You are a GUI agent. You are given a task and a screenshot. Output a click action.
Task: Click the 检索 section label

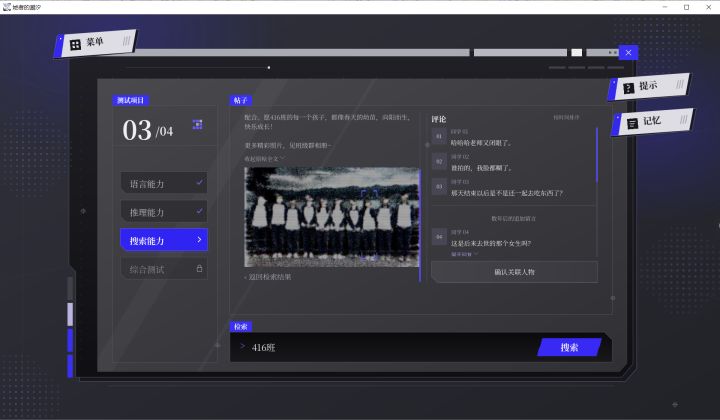241,327
